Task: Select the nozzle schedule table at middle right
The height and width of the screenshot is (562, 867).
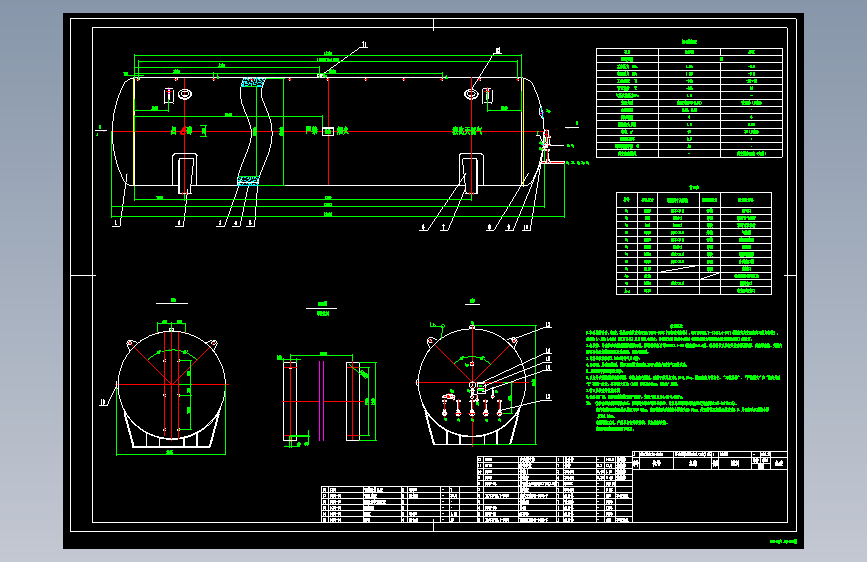Action: pos(693,243)
